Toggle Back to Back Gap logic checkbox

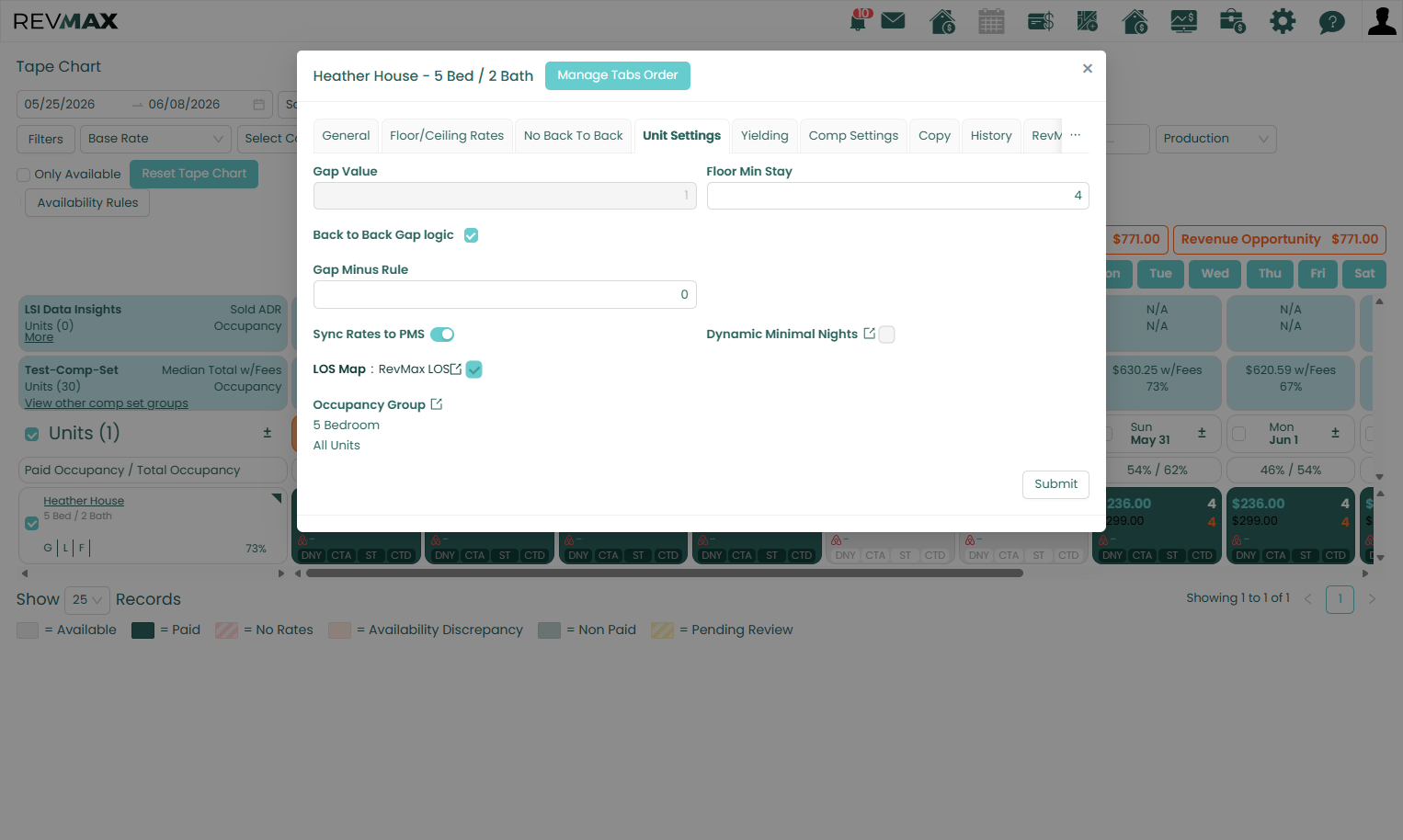[x=471, y=235]
